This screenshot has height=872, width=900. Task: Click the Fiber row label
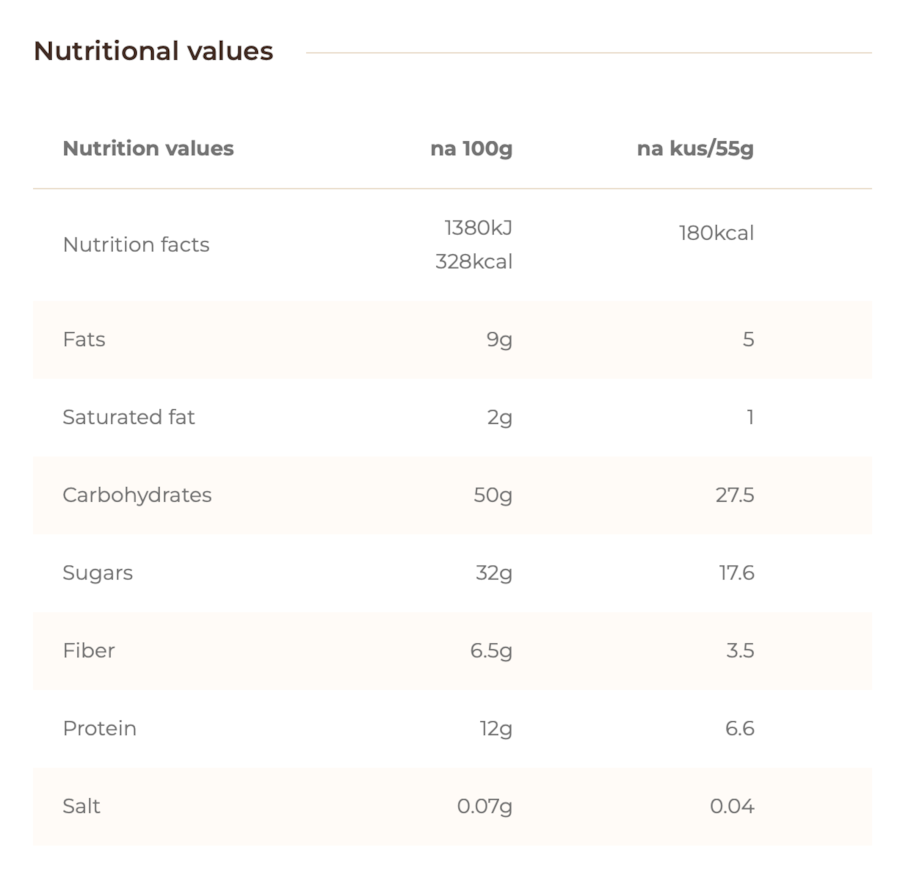pyautogui.click(x=89, y=650)
